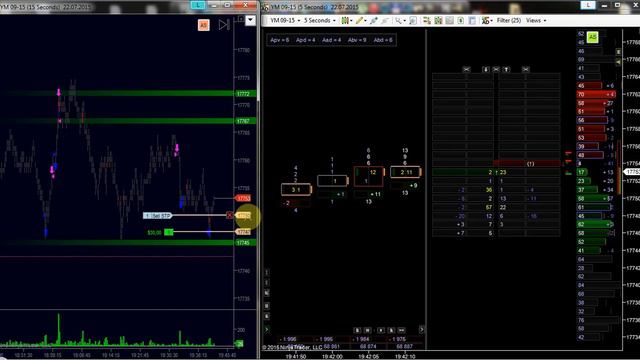Click the 17772 green price level tag

click(245, 94)
